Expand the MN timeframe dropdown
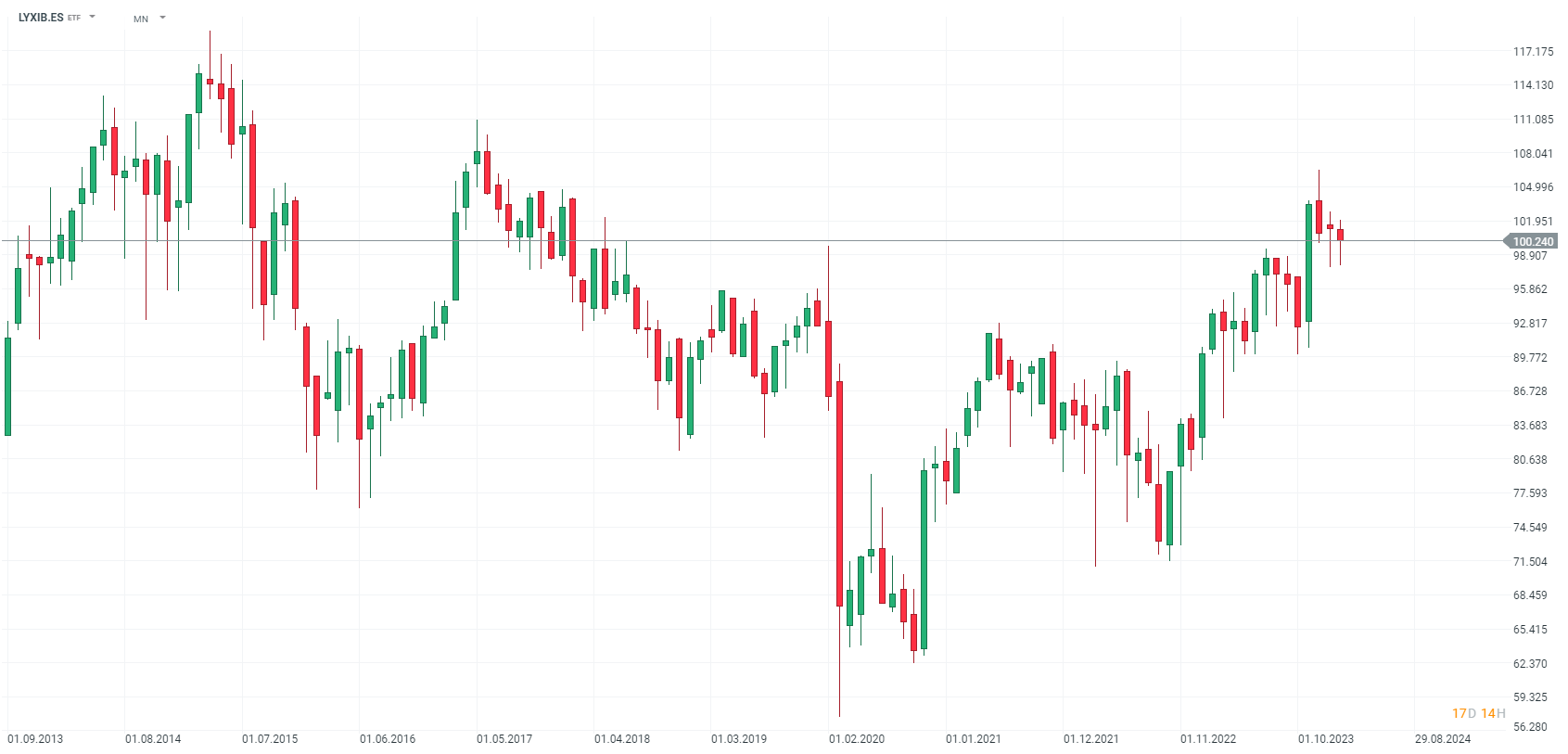 tap(162, 18)
